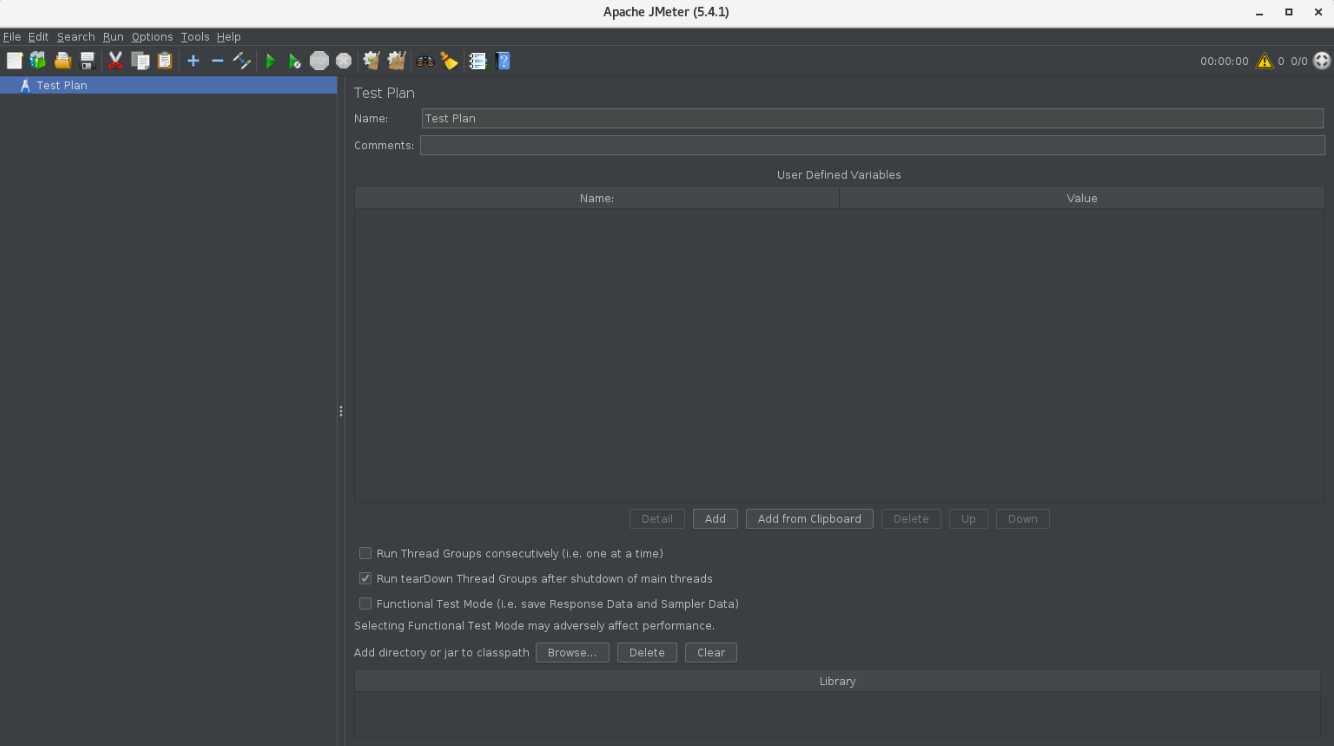The width and height of the screenshot is (1334, 746).
Task: Uncheck Run tearDown Thread Groups checkbox
Action: 365,578
